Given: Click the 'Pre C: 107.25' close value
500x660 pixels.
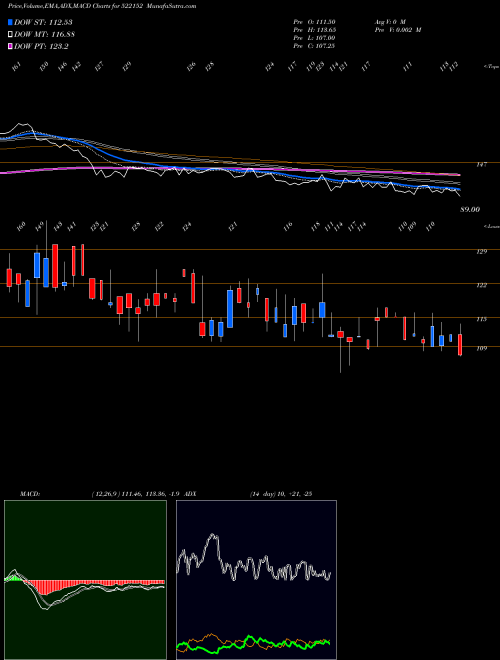Looking at the screenshot, I should click(314, 46).
